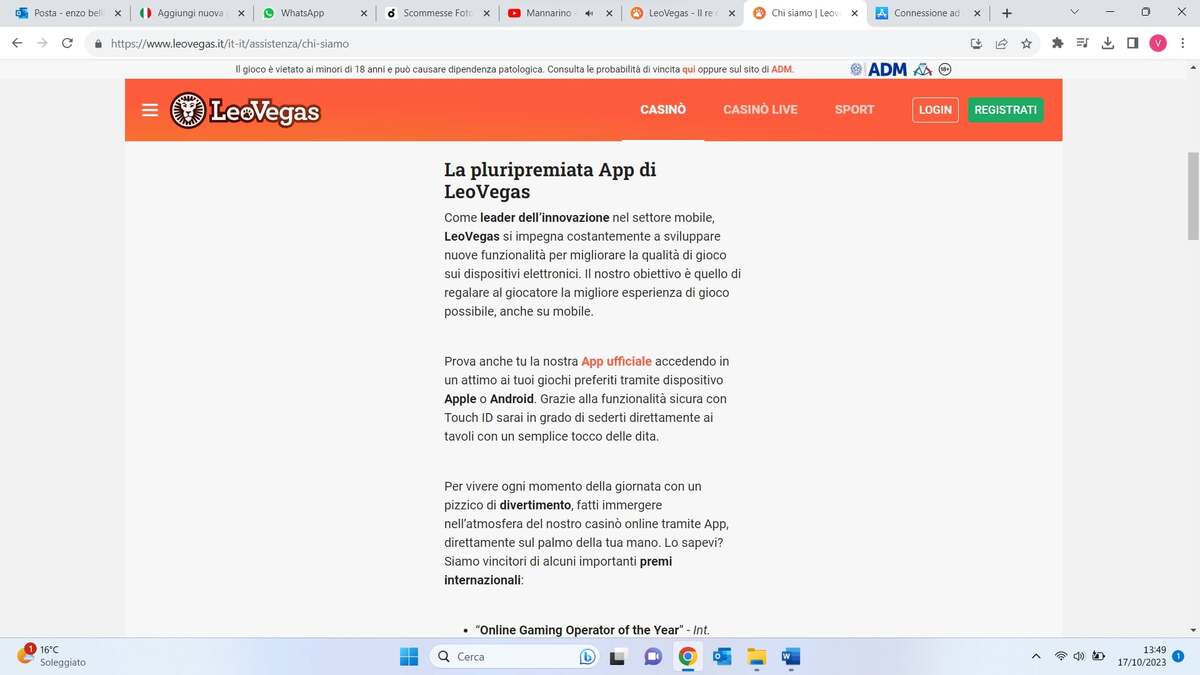The image size is (1200, 675).
Task: Show hidden system tray icons
Action: 1035,657
